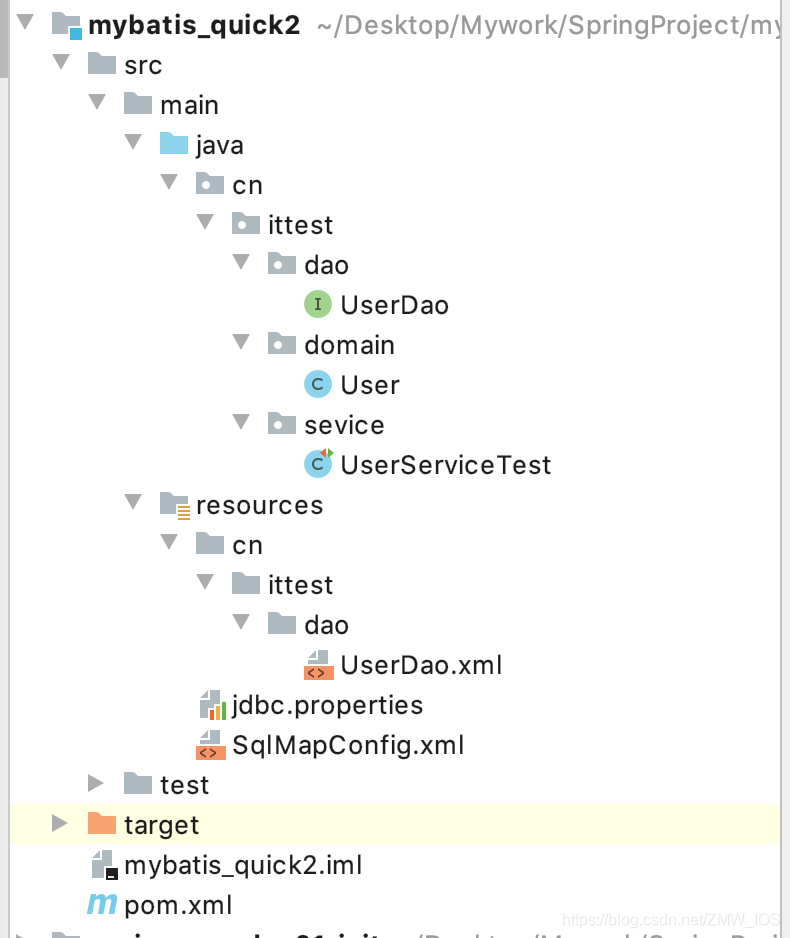This screenshot has width=790, height=938.
Task: Click the SqlMapConfig.xml file icon
Action: click(211, 745)
